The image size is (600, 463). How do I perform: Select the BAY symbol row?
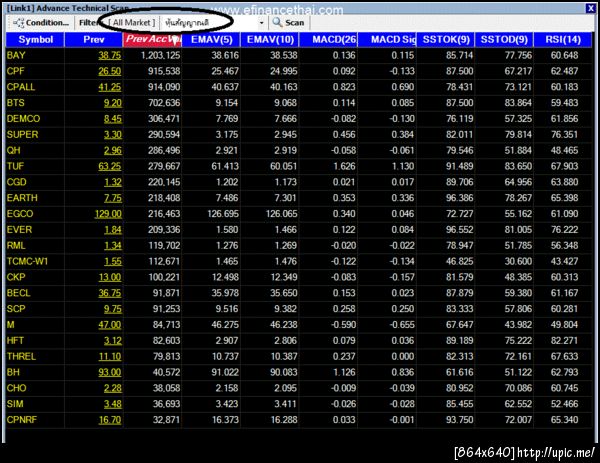click(299, 55)
